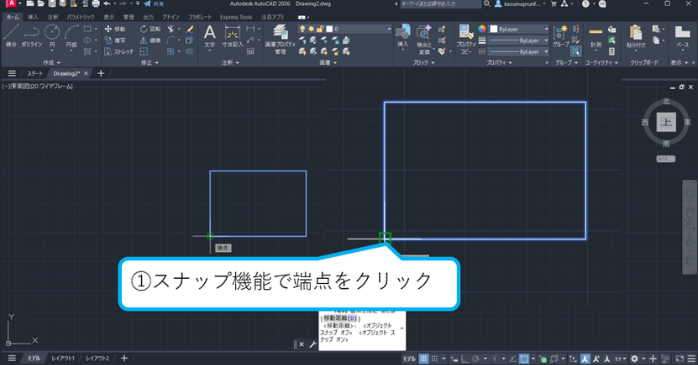Screen dimensions: 698x365
Task: Toggle snap mode in status bar
Action: point(435,358)
